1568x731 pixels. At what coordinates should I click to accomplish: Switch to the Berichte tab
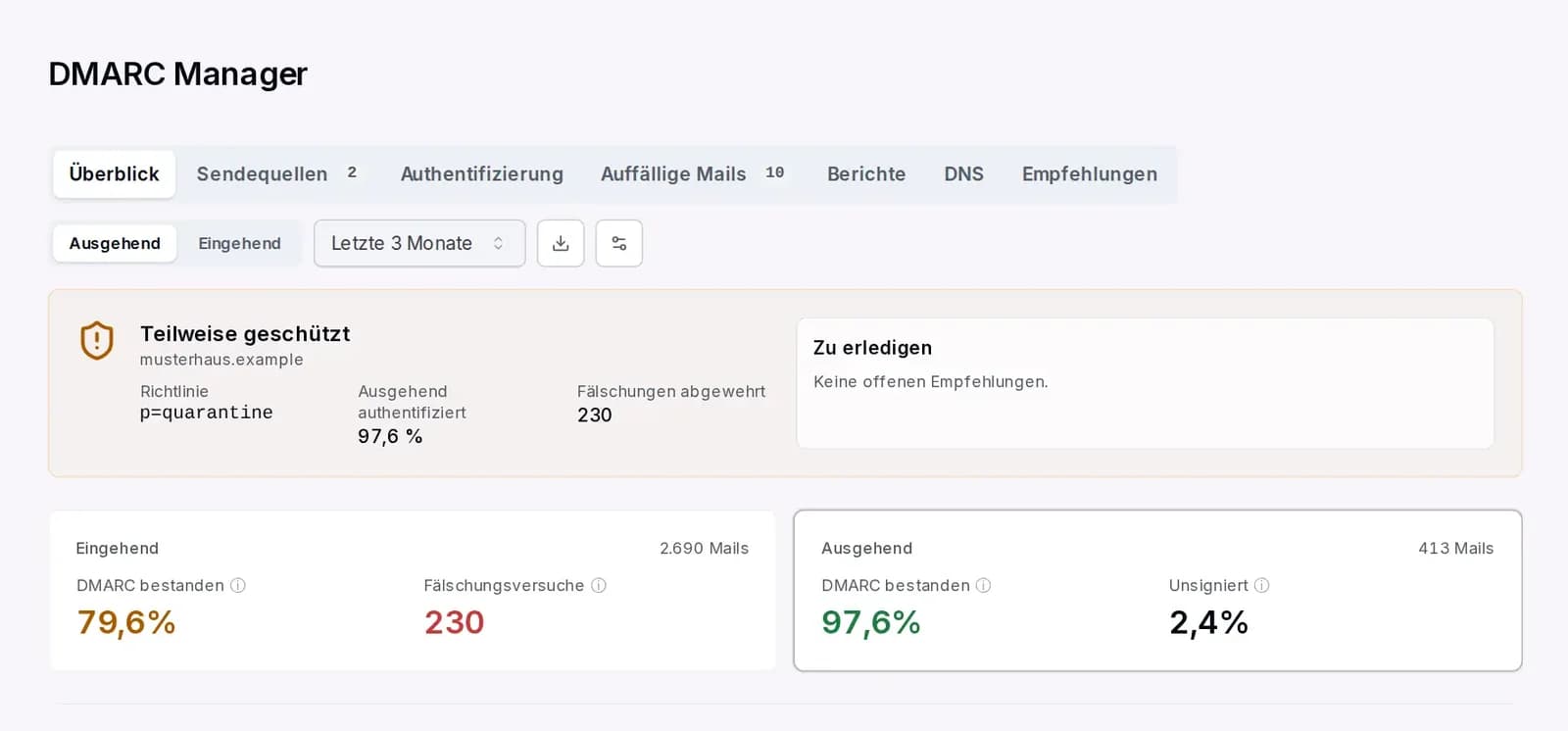[x=866, y=174]
